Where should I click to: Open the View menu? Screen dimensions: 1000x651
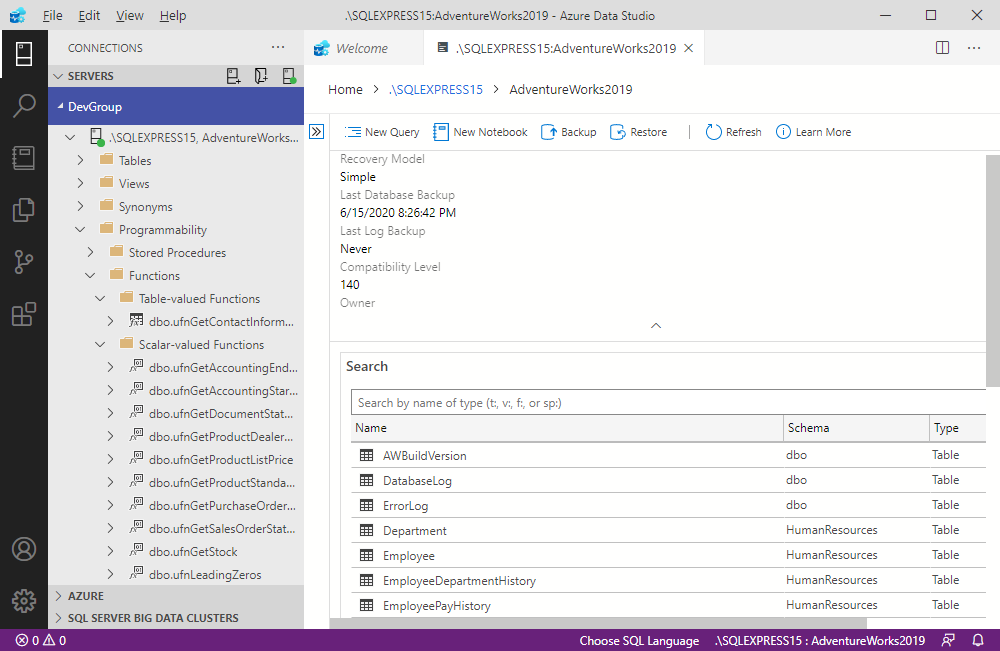129,15
